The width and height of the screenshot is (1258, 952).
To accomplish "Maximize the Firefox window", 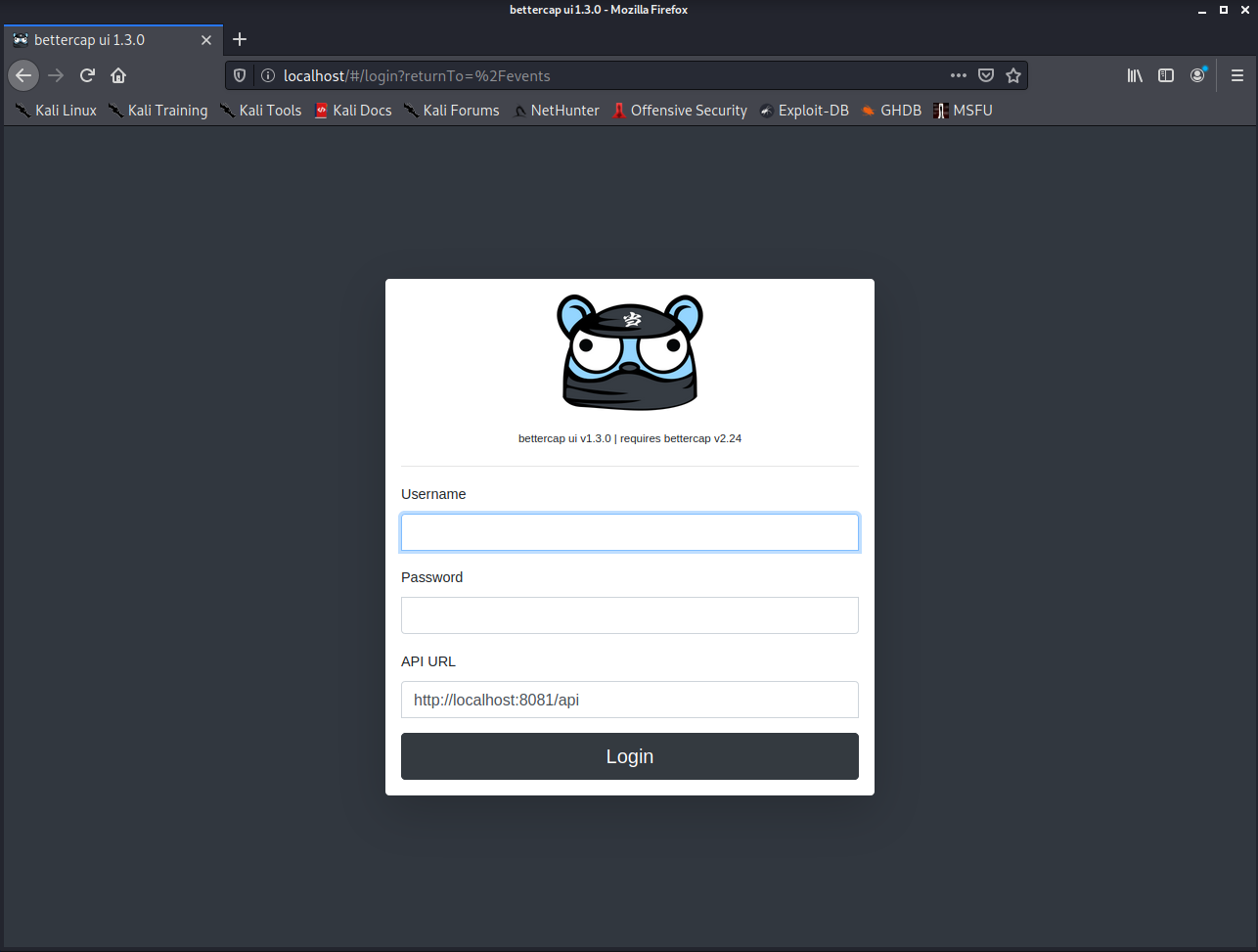I will pyautogui.click(x=1224, y=10).
